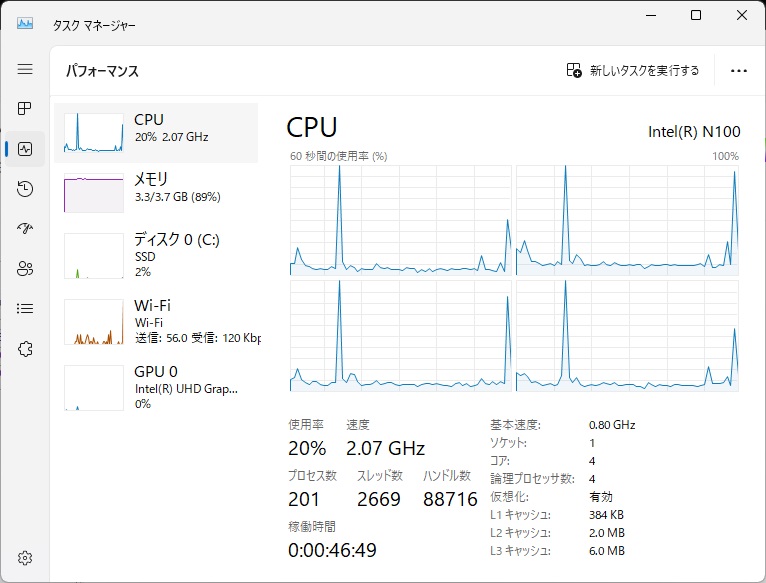The height and width of the screenshot is (583, 766).
Task: Open the App history icon
Action: (26, 189)
